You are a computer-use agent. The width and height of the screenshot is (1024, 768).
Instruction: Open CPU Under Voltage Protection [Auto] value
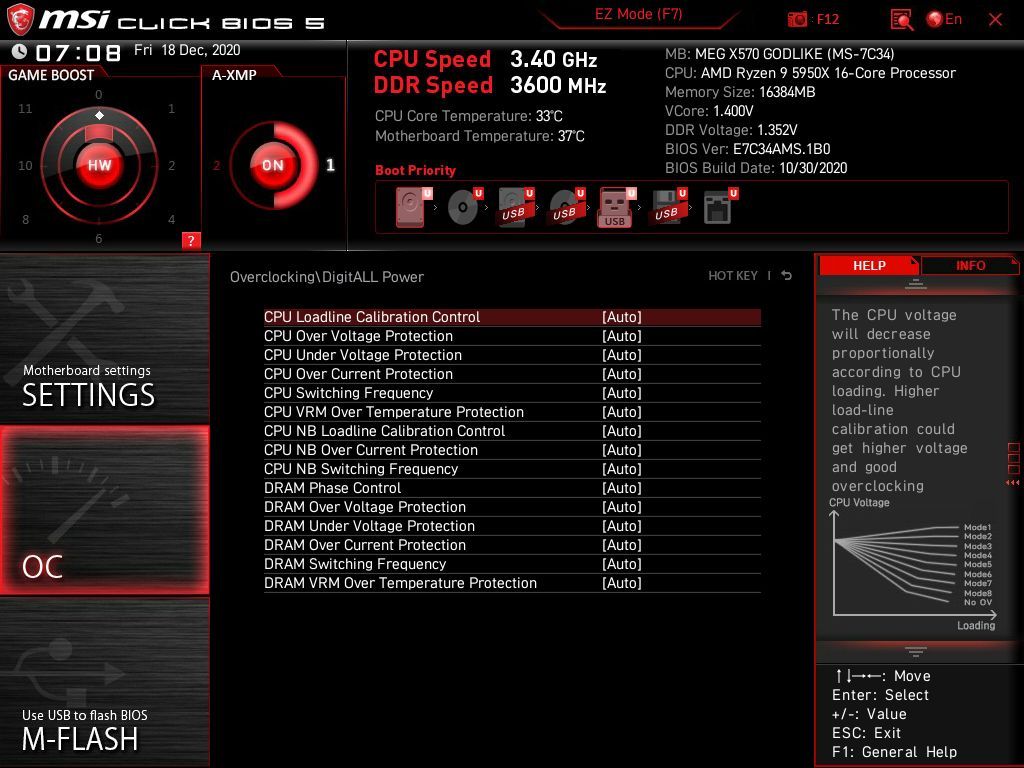tap(622, 355)
